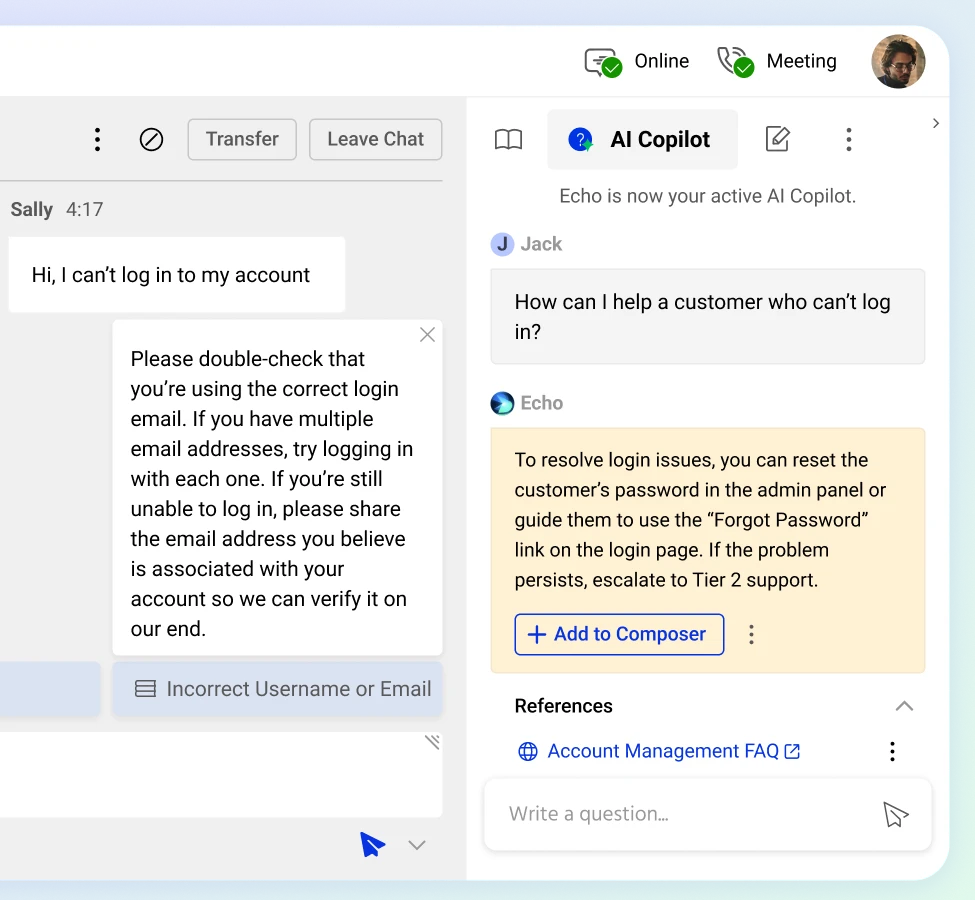Submit the copilot question send icon
The height and width of the screenshot is (900, 975).
[x=895, y=814]
